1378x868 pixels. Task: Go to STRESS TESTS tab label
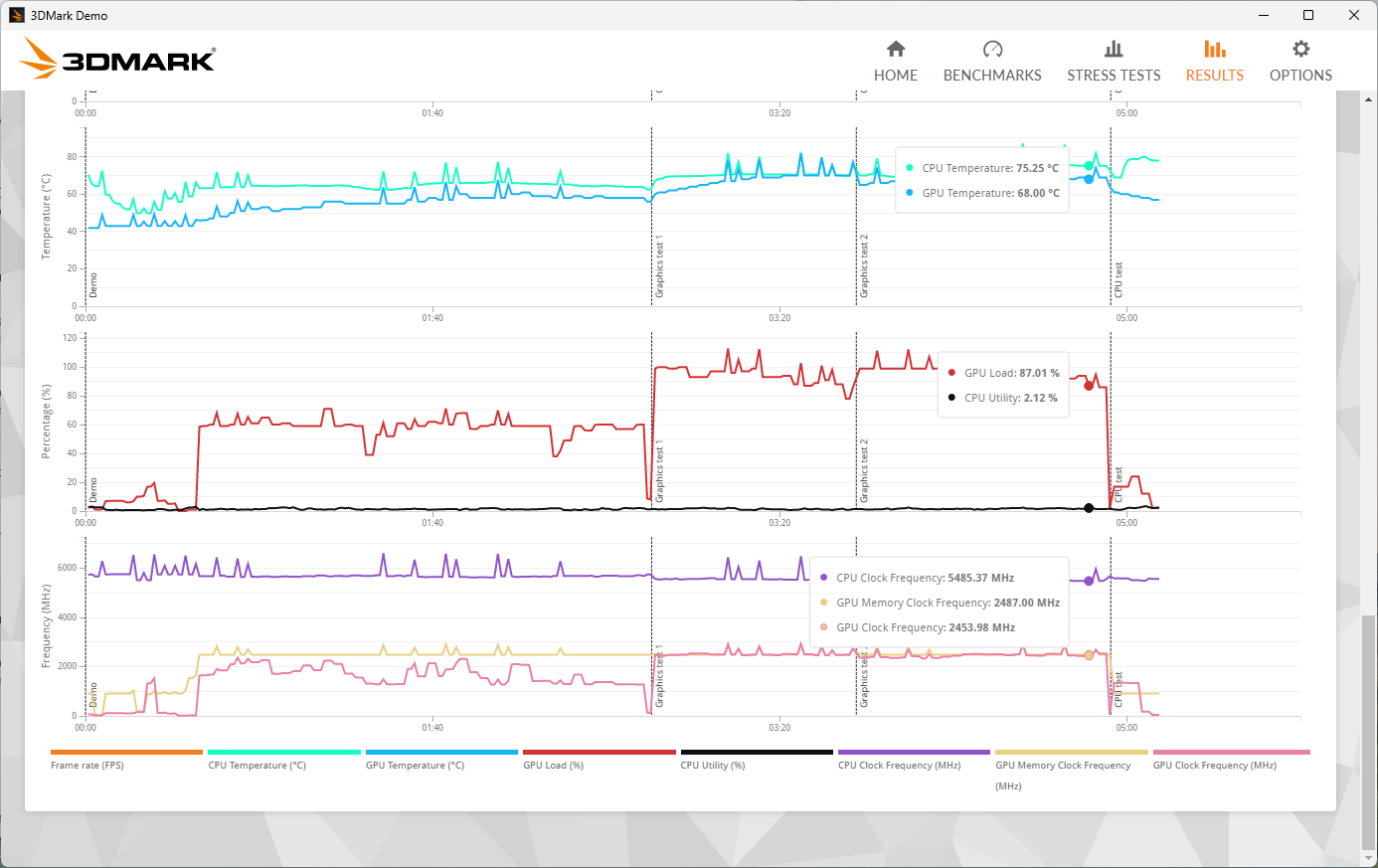[x=1114, y=76]
